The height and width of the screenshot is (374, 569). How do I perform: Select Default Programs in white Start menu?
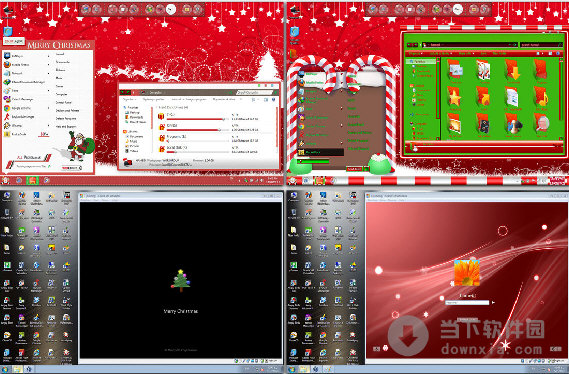pos(66,119)
